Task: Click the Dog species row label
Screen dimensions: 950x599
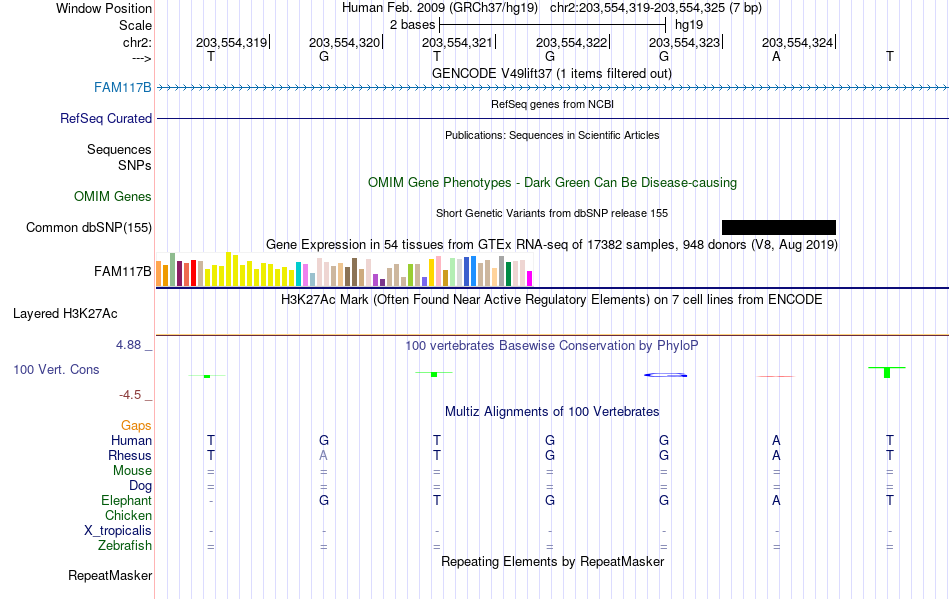Action: tap(140, 486)
